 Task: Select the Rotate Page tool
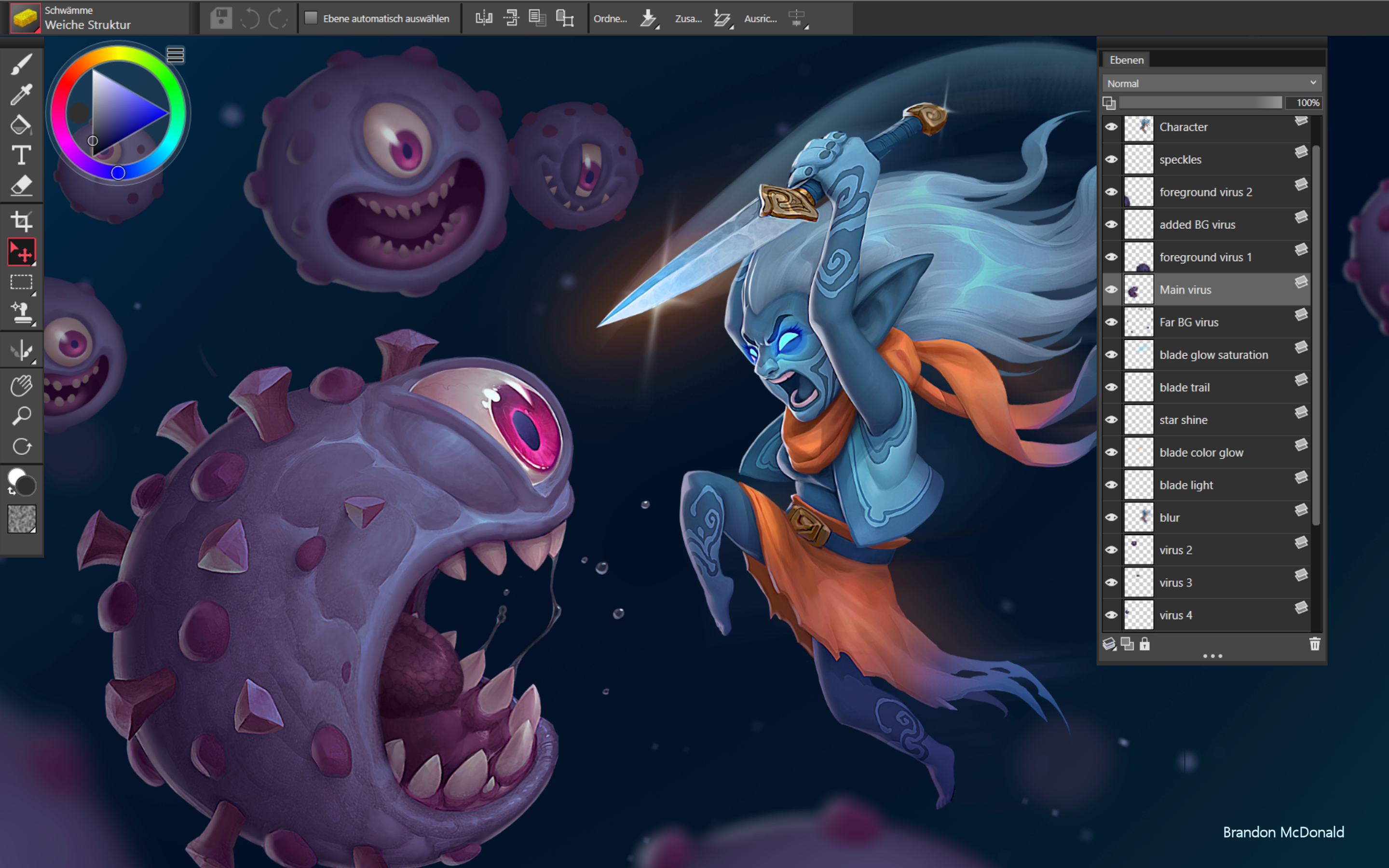coord(21,447)
